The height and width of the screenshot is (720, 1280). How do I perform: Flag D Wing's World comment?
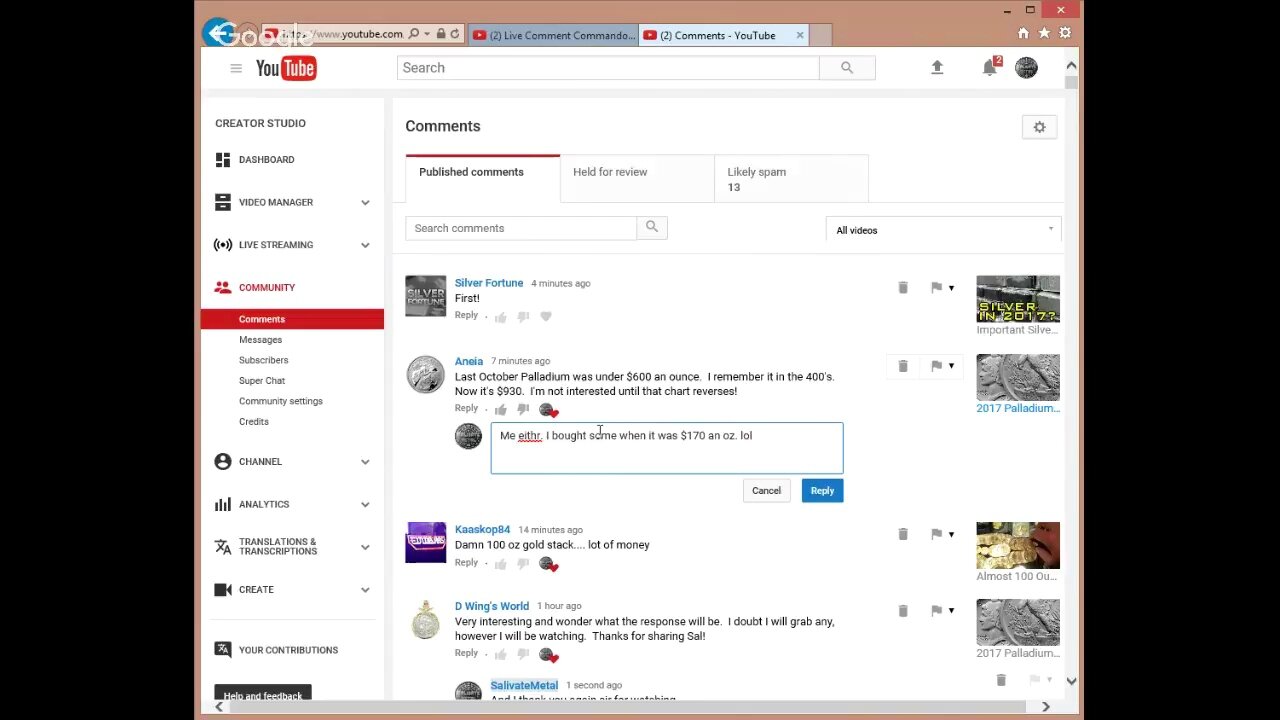936,611
